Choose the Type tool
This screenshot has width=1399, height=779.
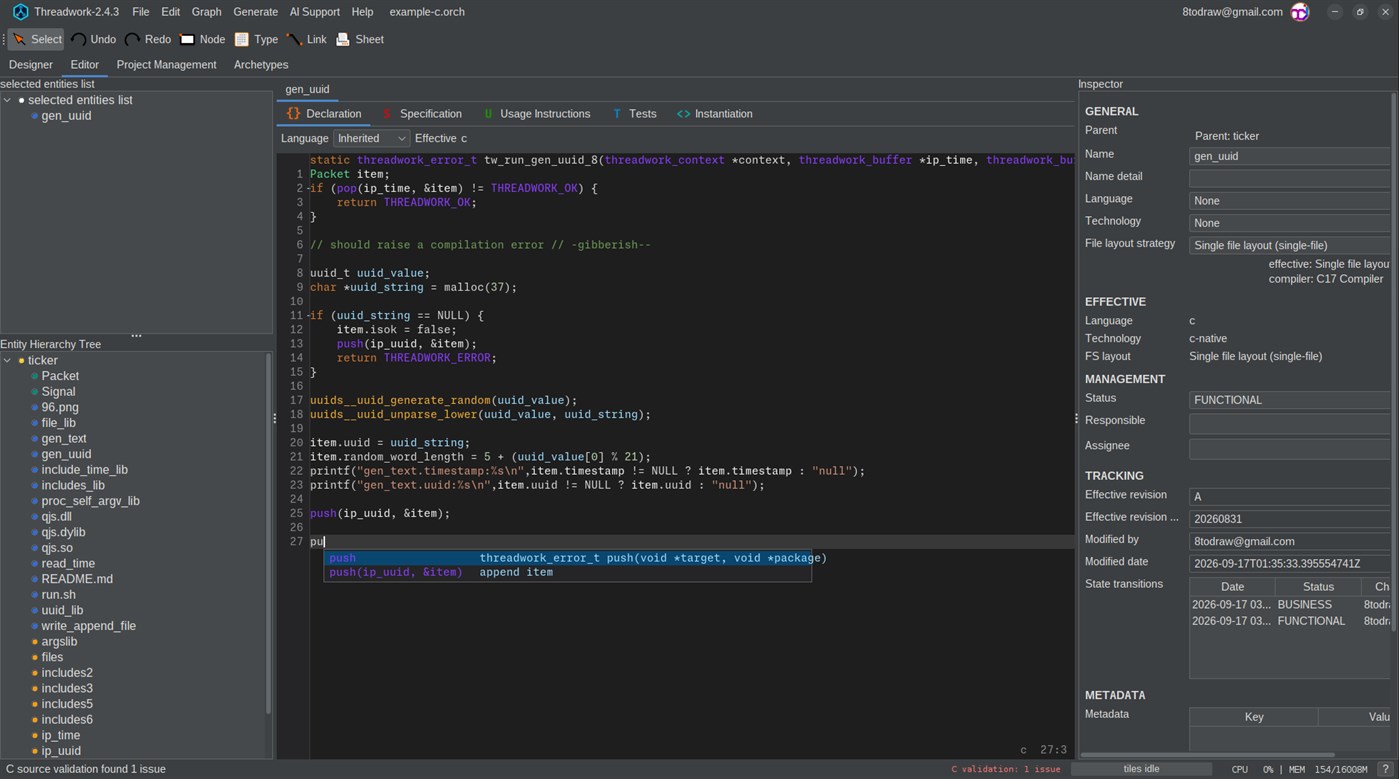[256, 39]
